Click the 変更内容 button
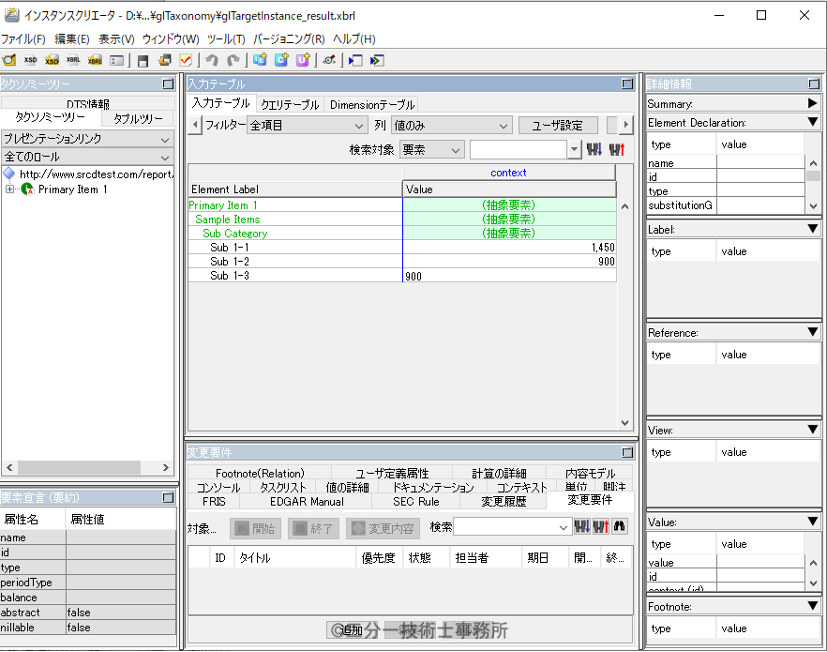Screen dimensions: 827x652 click(x=383, y=528)
